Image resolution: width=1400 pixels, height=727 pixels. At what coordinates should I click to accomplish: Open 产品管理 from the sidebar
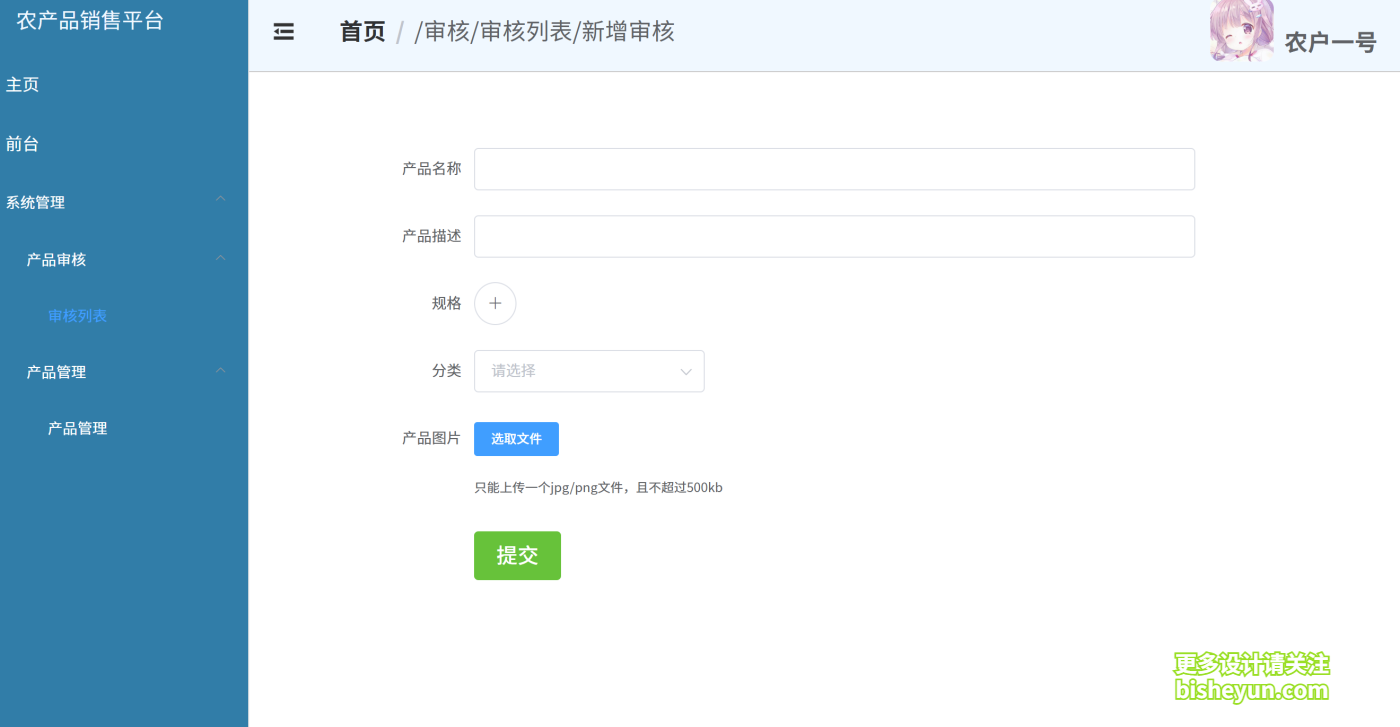click(77, 427)
